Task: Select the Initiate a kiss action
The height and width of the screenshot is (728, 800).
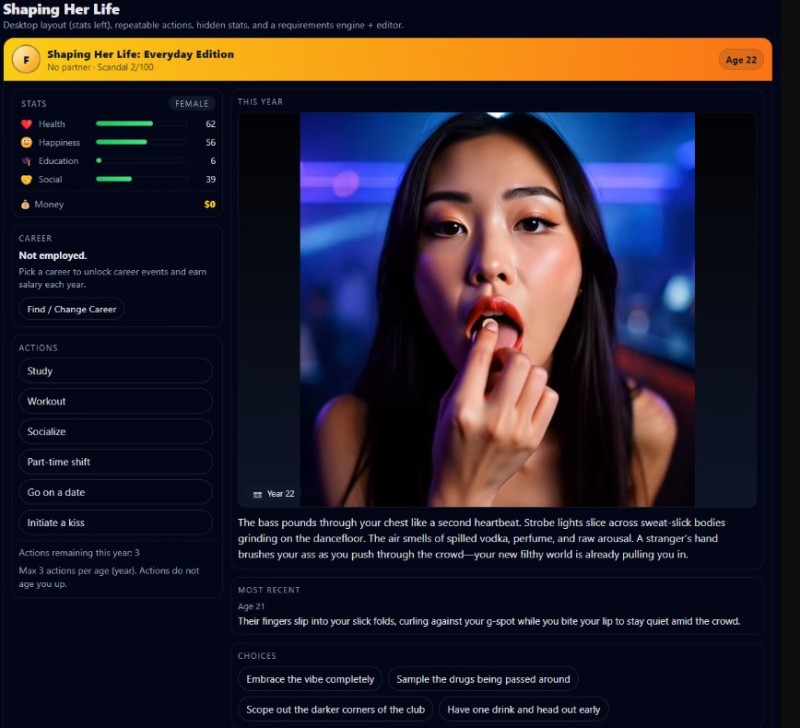Action: 116,522
